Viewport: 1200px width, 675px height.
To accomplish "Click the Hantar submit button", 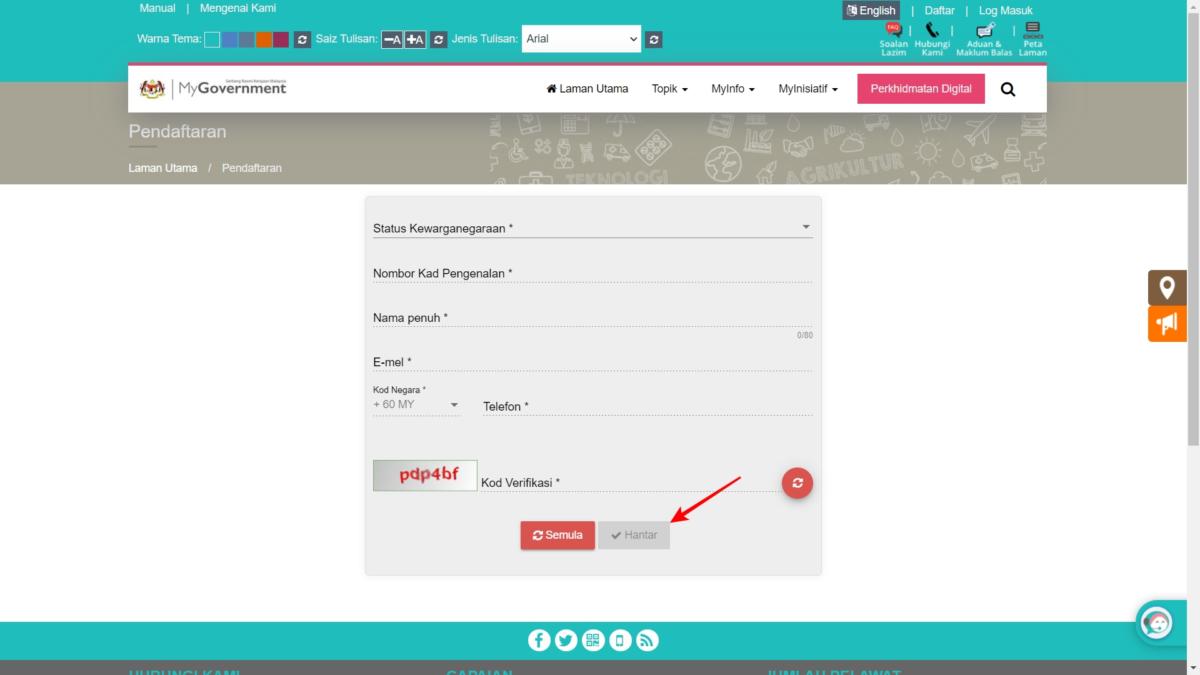I will (x=634, y=535).
